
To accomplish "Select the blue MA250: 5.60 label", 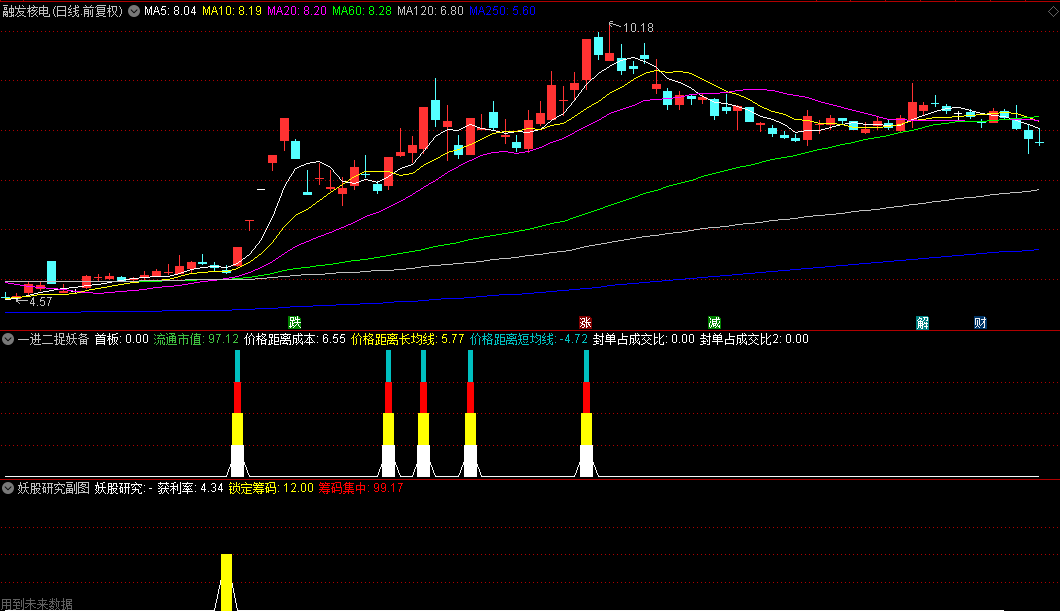I will (502, 11).
